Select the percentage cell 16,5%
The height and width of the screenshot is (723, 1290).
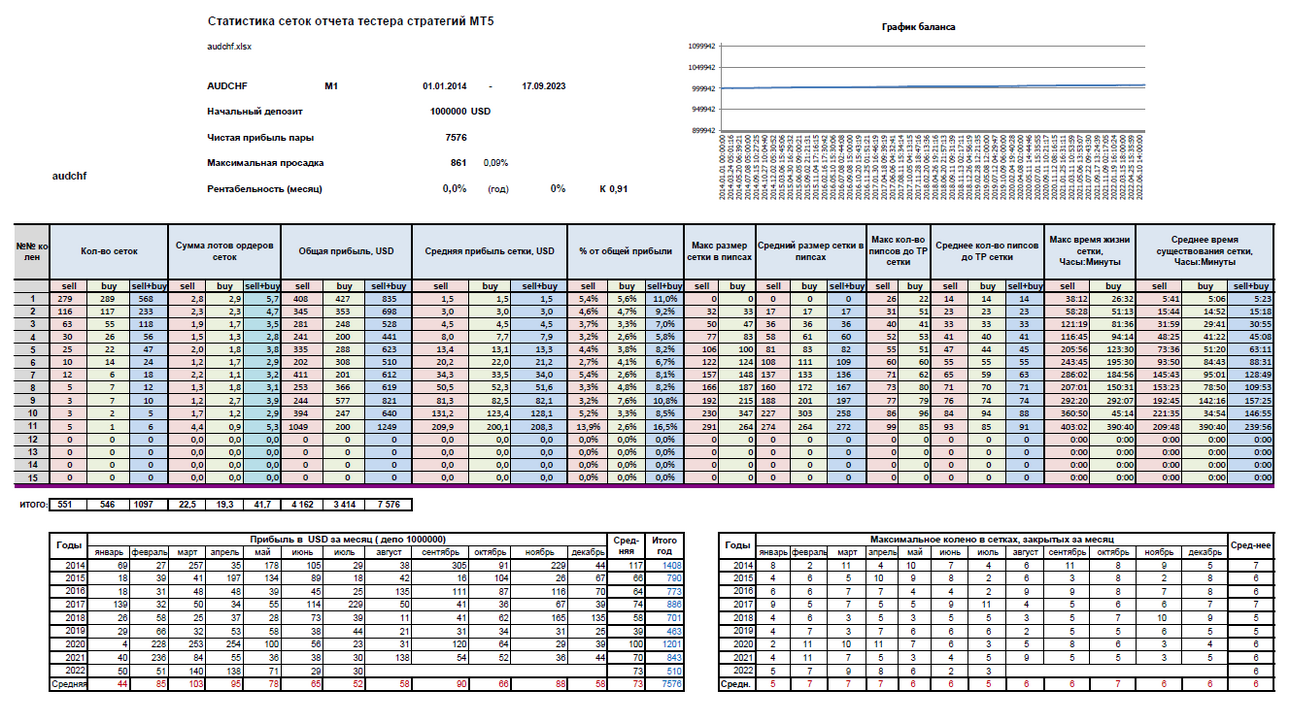[666, 426]
